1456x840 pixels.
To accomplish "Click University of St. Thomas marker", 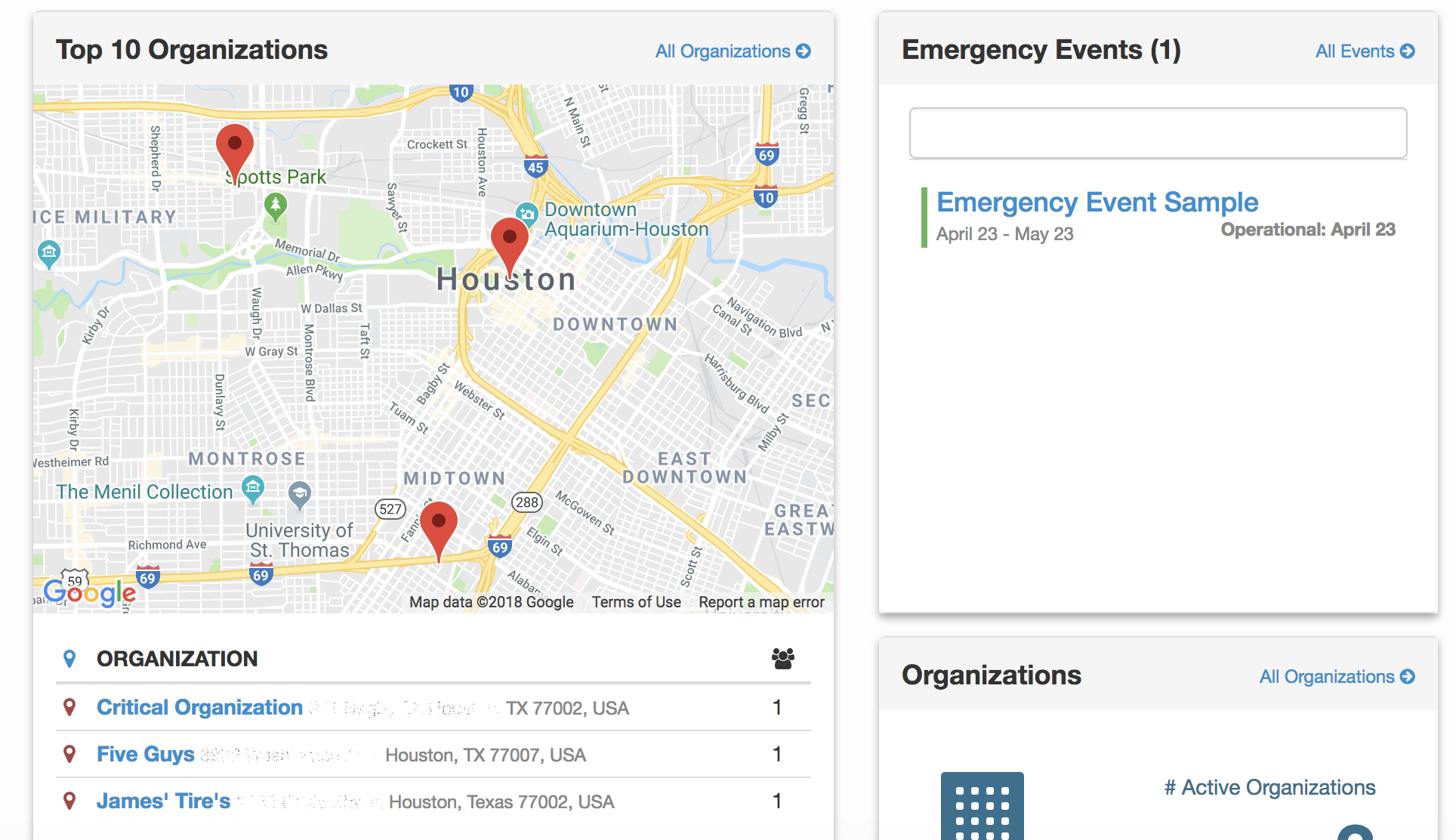I will (x=300, y=496).
